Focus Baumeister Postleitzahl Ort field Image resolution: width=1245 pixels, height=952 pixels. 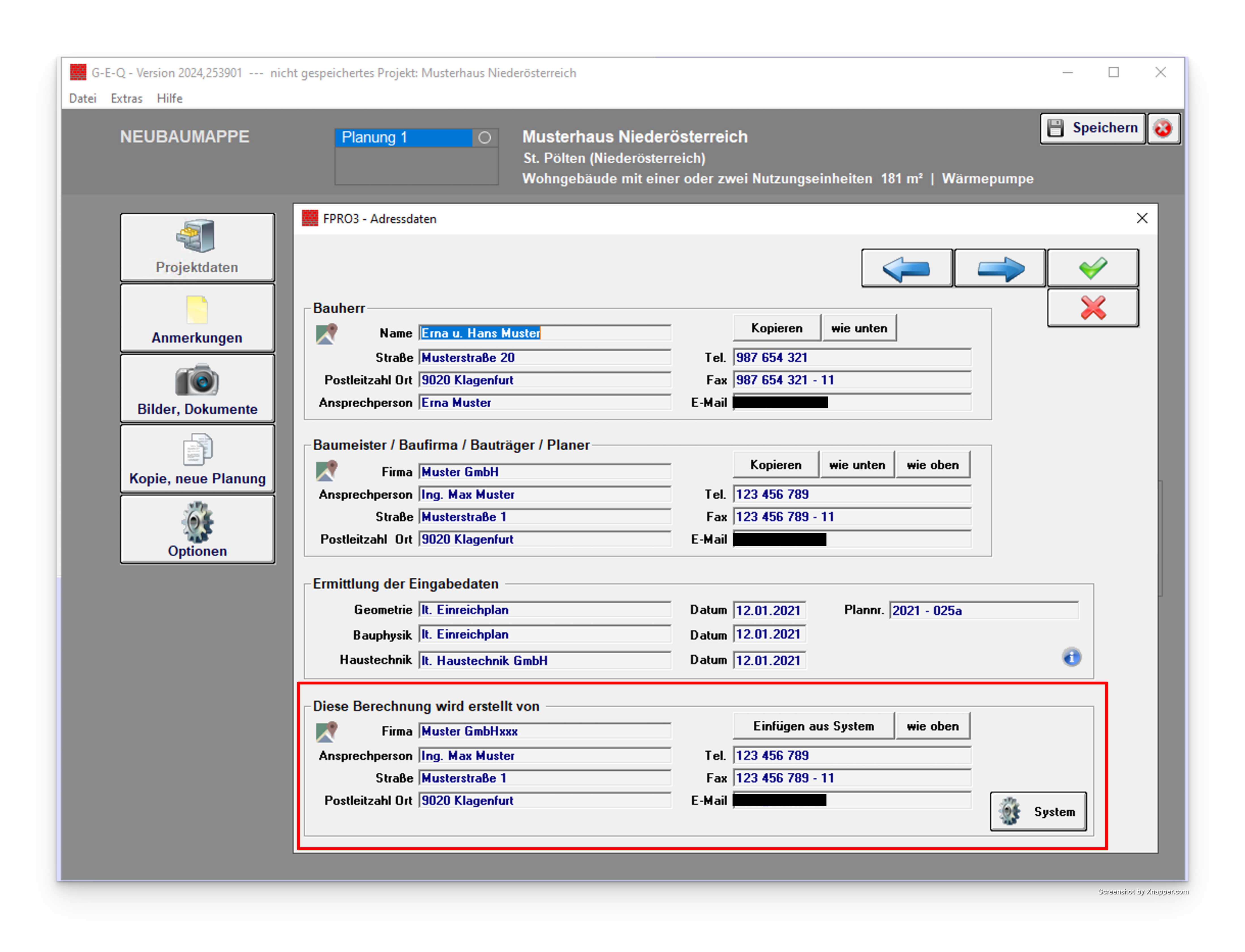point(545,539)
